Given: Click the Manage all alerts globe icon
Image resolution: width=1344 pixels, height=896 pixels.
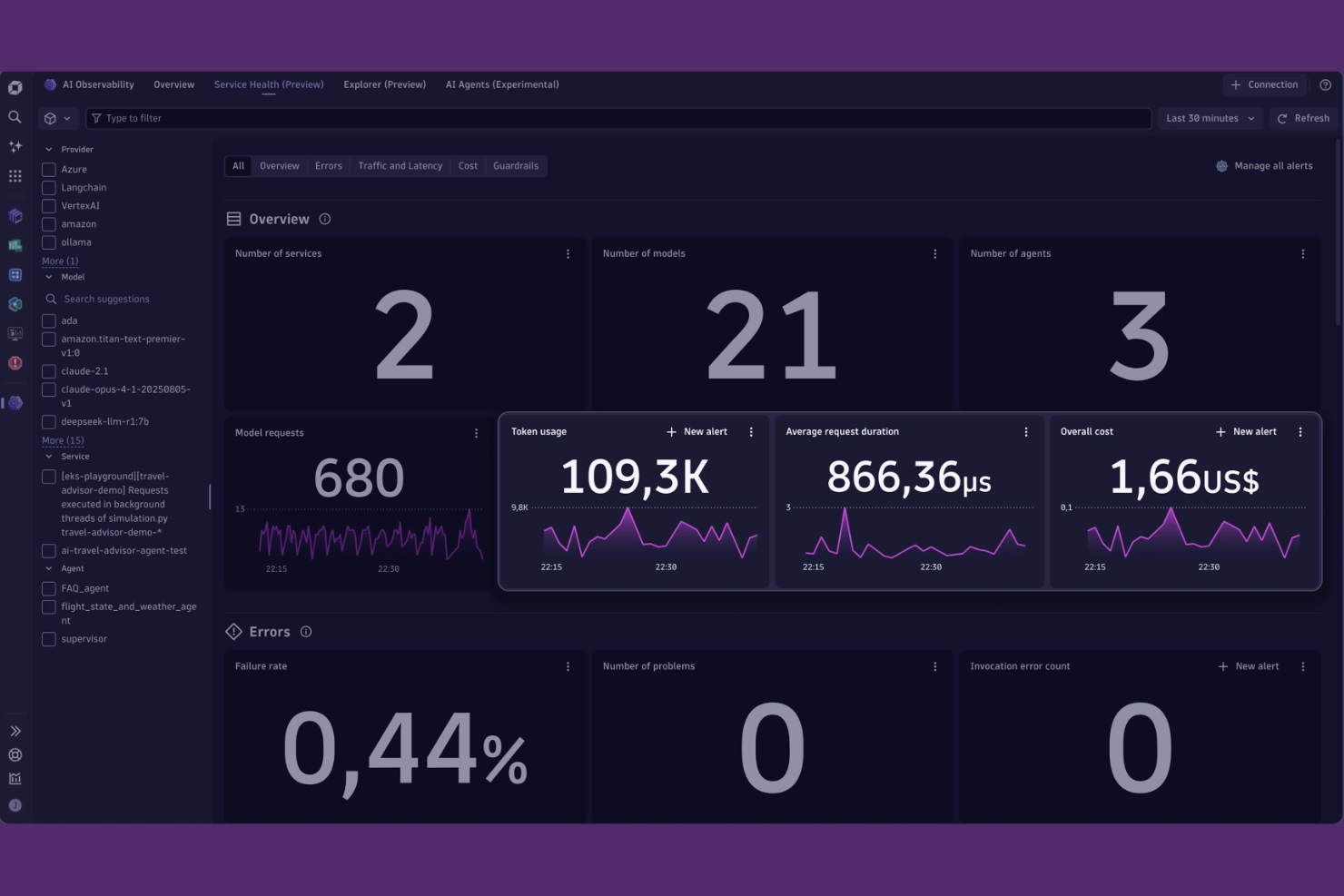Looking at the screenshot, I should 1222,165.
